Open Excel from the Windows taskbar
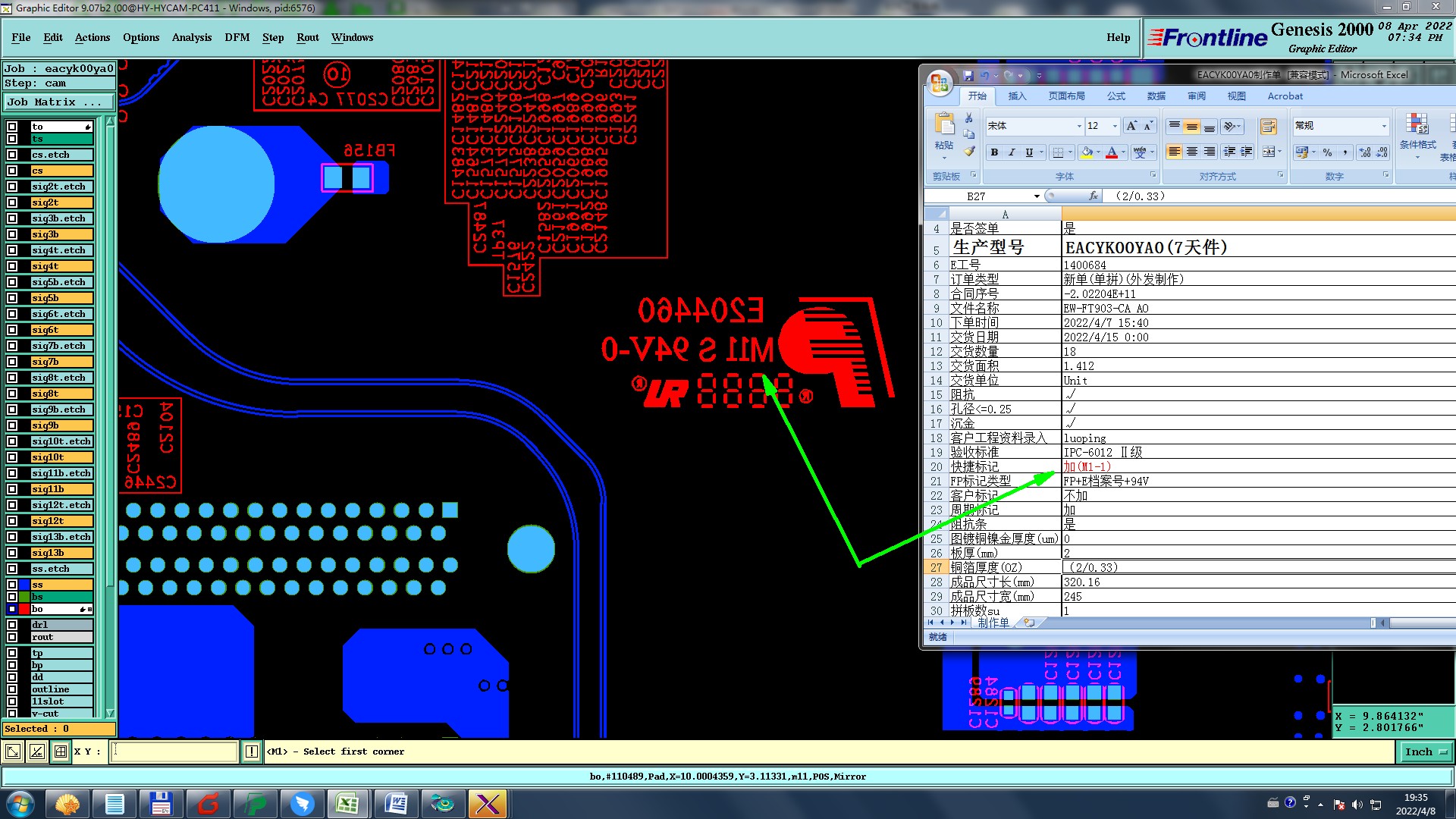The image size is (1456, 819). [348, 803]
